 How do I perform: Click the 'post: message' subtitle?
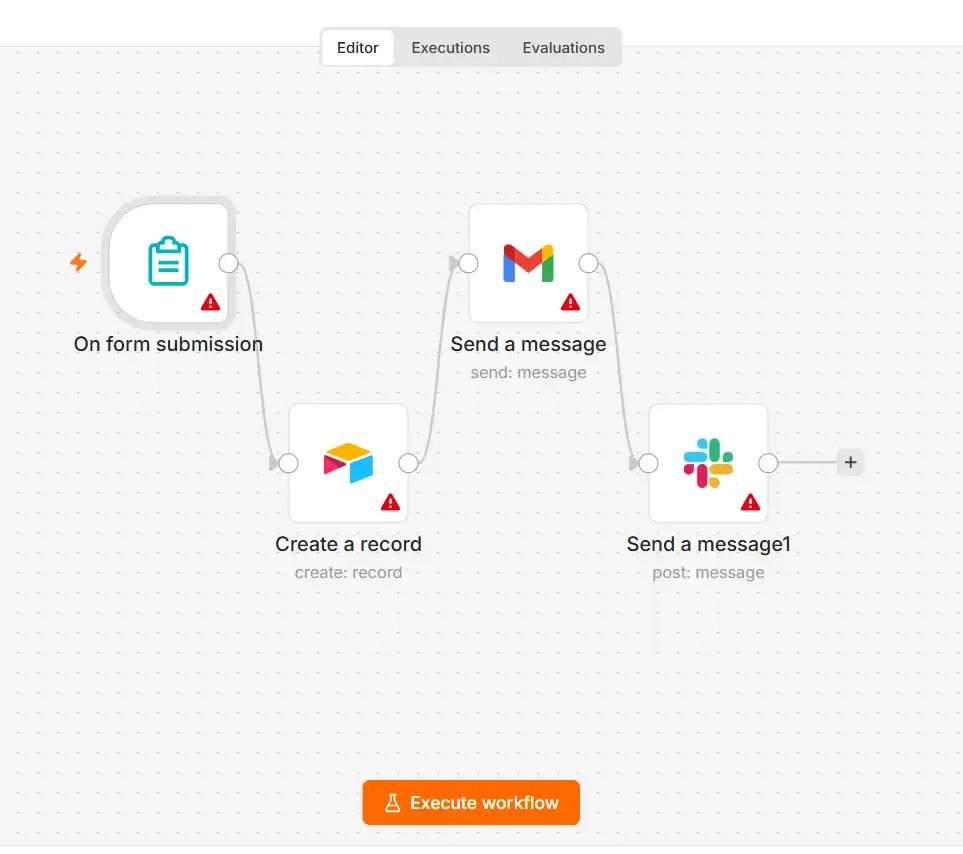[708, 572]
